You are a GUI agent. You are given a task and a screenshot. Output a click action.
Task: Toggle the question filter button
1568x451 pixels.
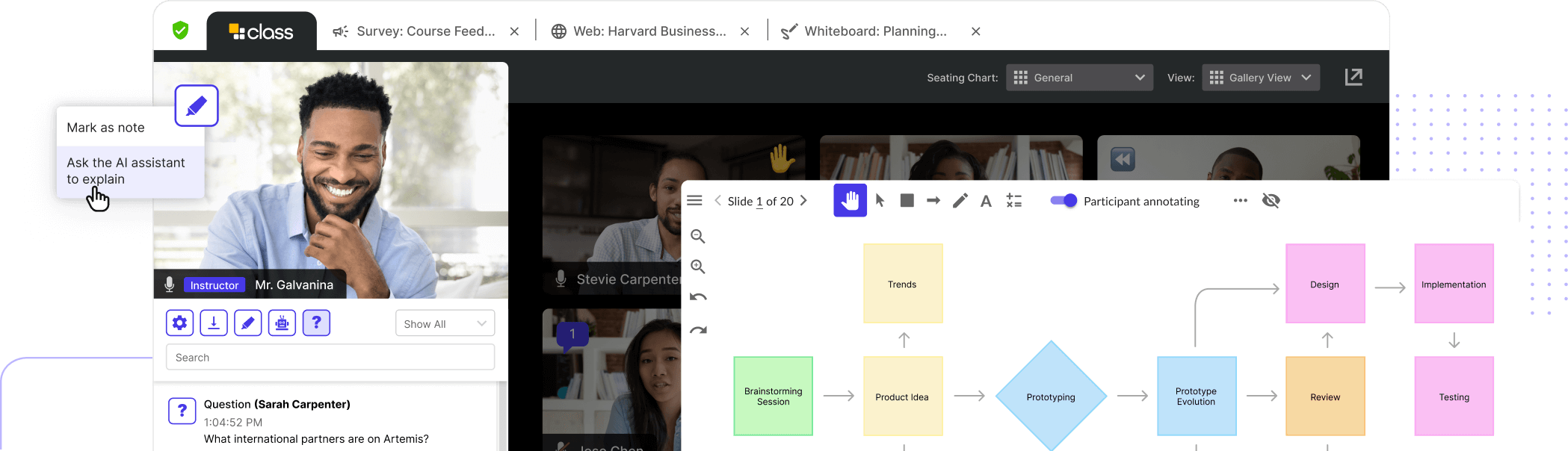tap(316, 323)
